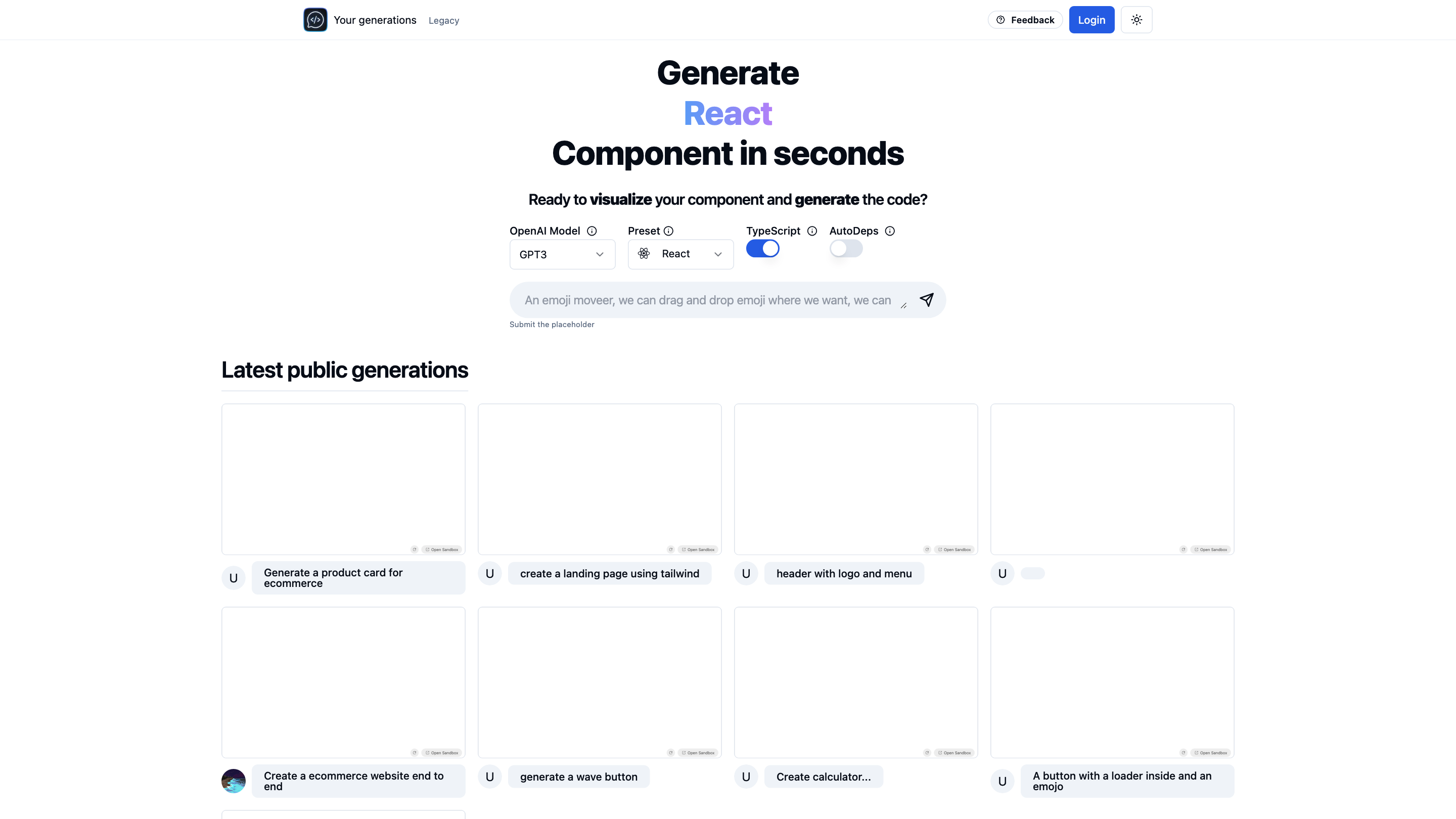Open Sandbox for the wave button preview
Screen dimensions: 1456x819
[x=698, y=753]
